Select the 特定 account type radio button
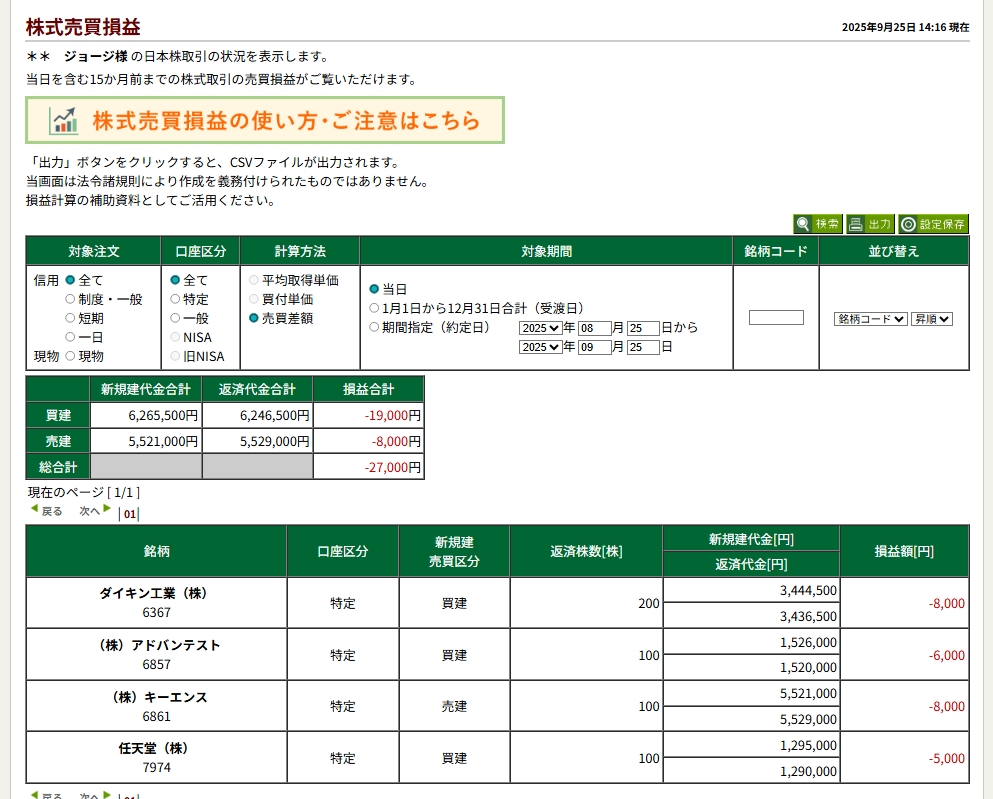Image resolution: width=993 pixels, height=799 pixels. coord(175,299)
